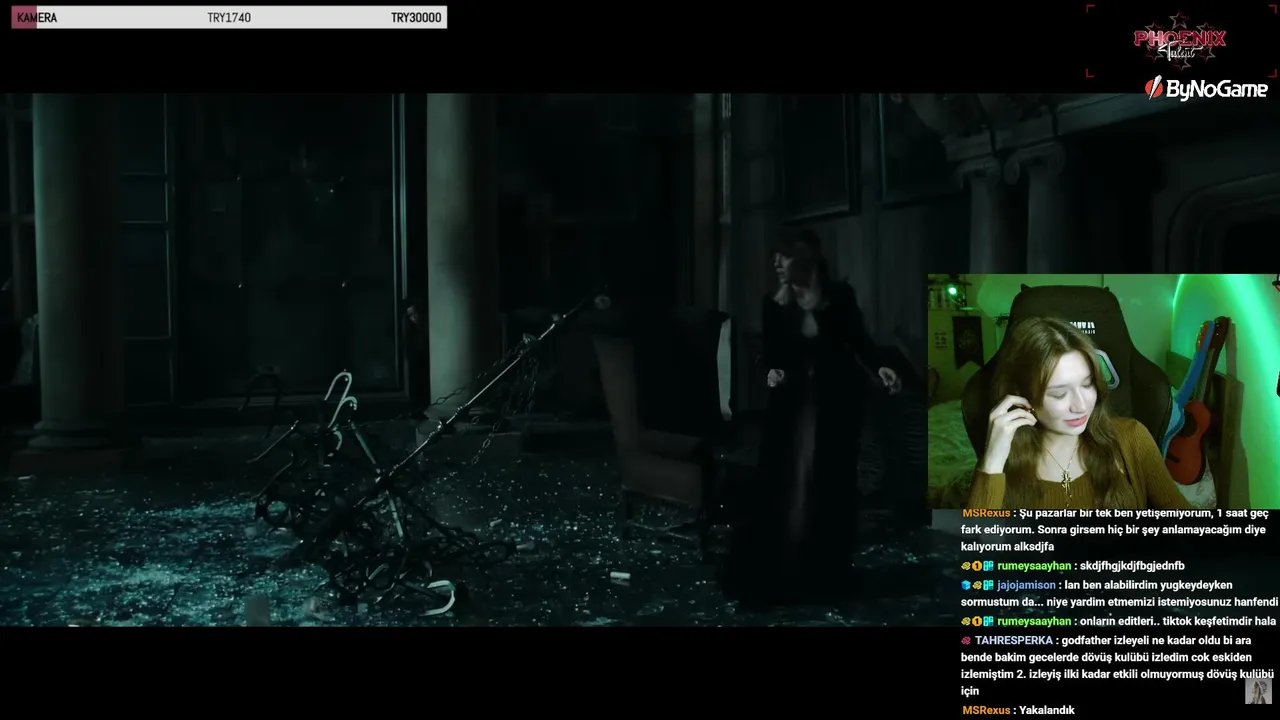Click onların editleri.. tiktok keşfetimdir message
The image size is (1280, 720).
pos(1178,621)
